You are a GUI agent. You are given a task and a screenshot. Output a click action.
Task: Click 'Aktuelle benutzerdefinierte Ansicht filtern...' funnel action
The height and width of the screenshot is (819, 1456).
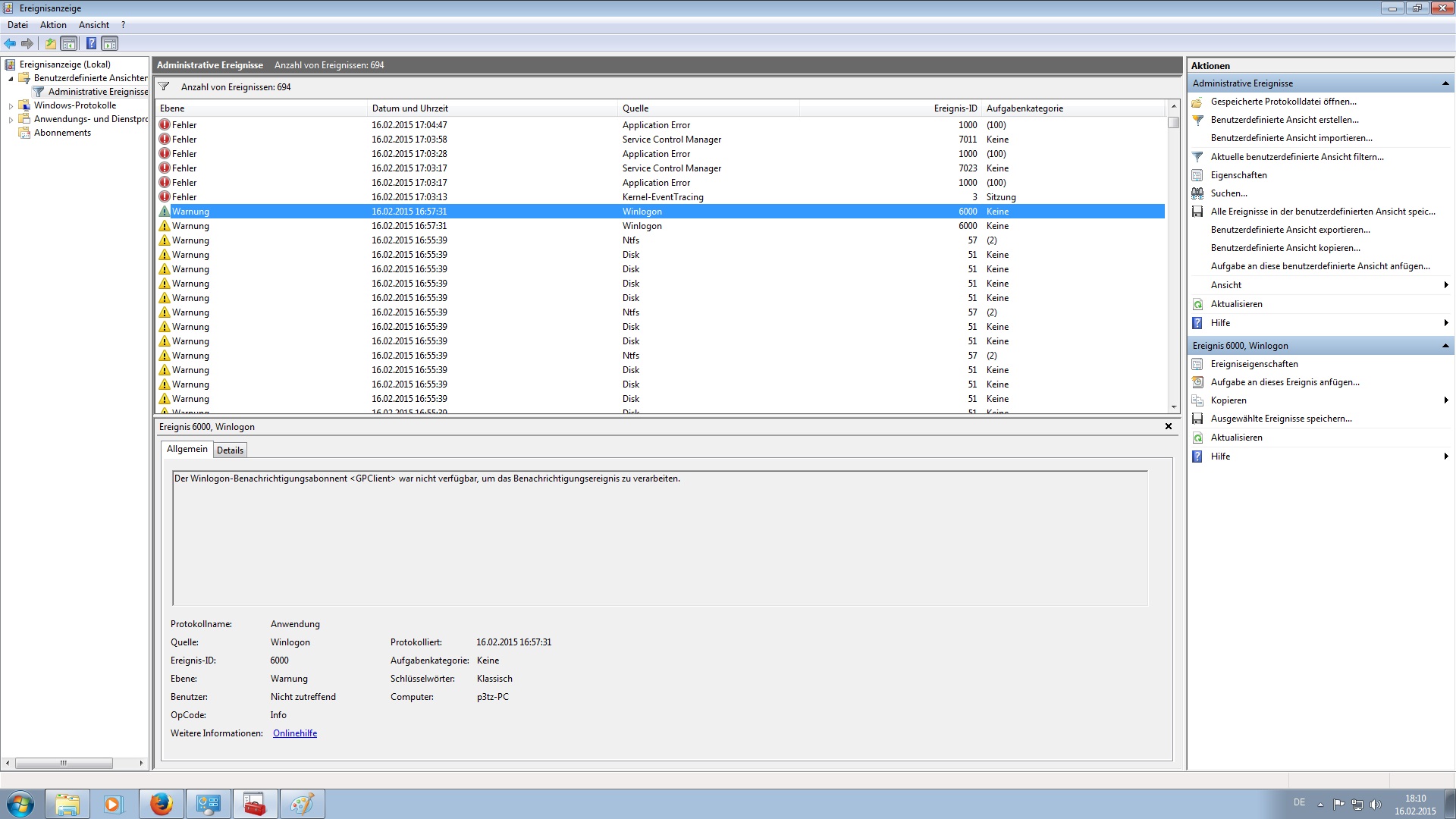pyautogui.click(x=1297, y=157)
